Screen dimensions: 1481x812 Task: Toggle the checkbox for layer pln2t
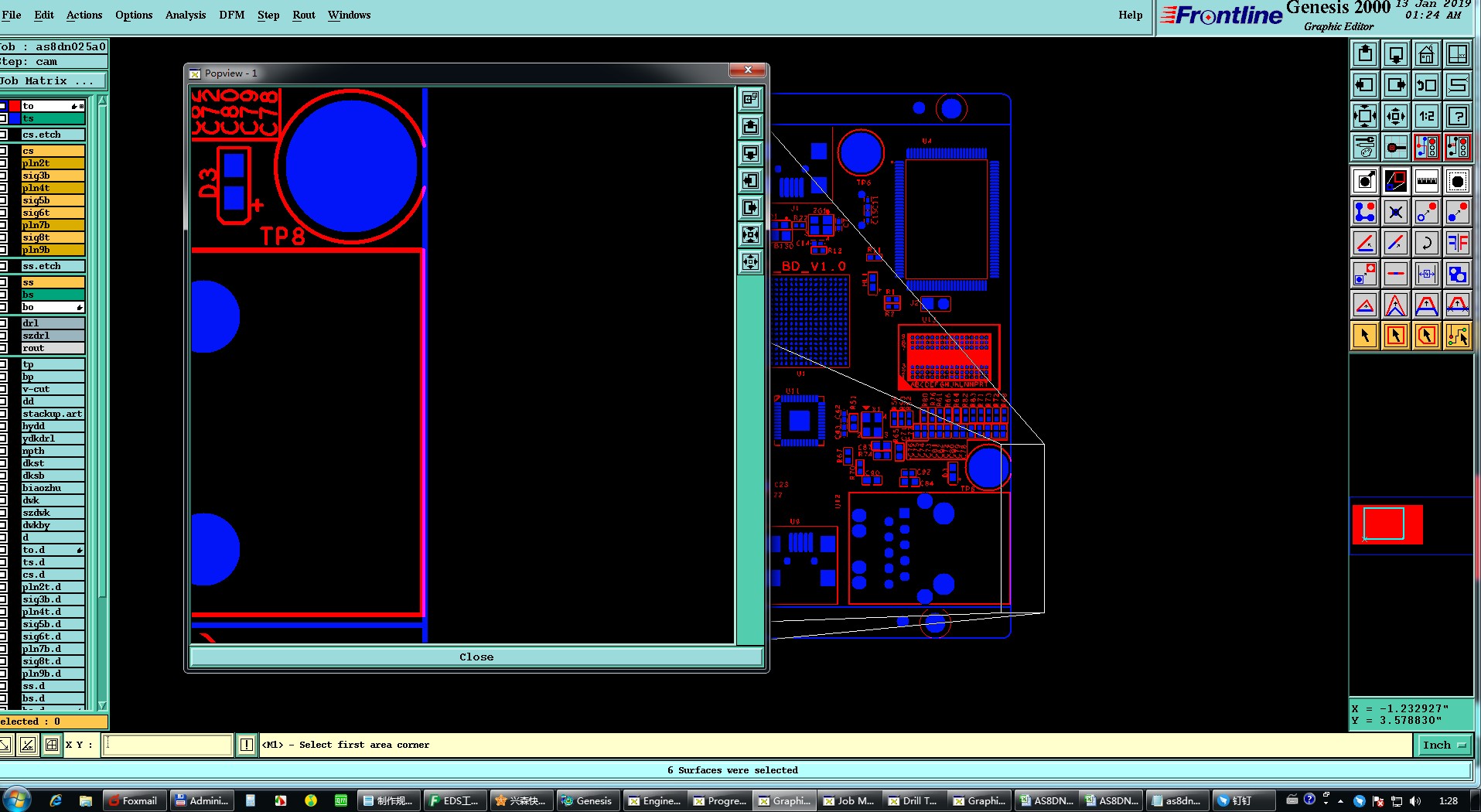(x=3, y=163)
